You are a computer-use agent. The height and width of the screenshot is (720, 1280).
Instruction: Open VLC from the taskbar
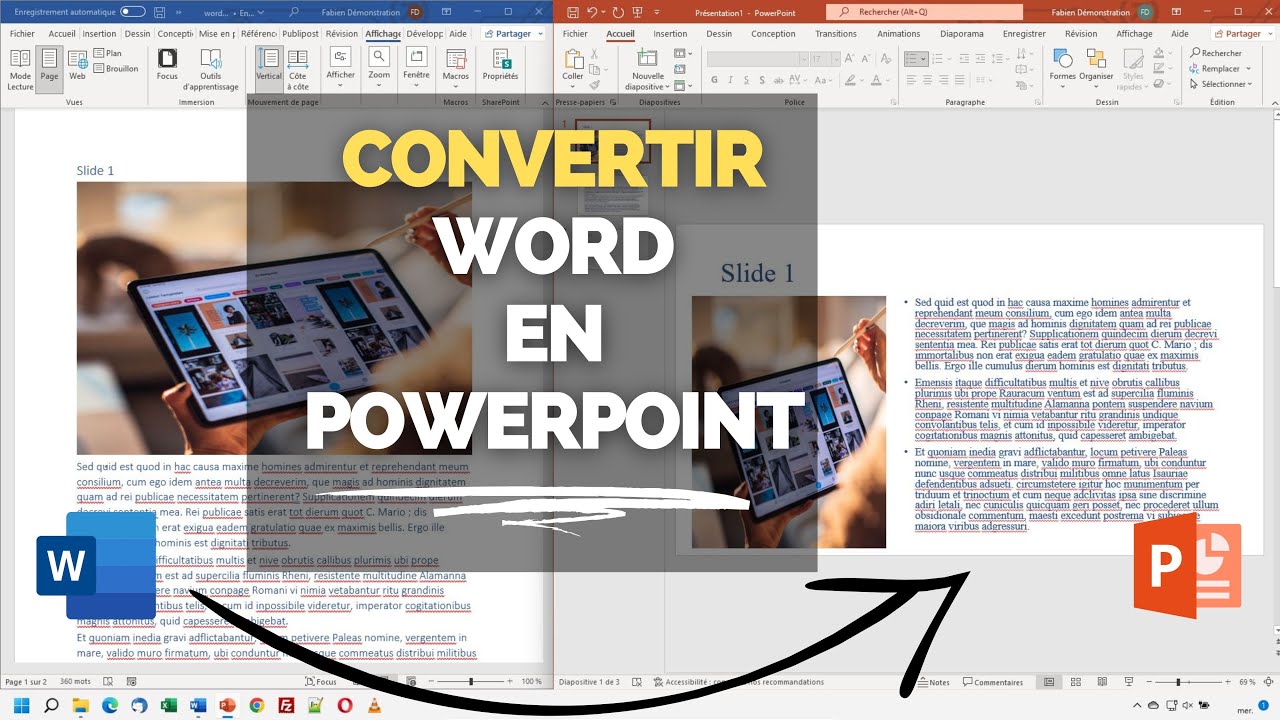(374, 705)
